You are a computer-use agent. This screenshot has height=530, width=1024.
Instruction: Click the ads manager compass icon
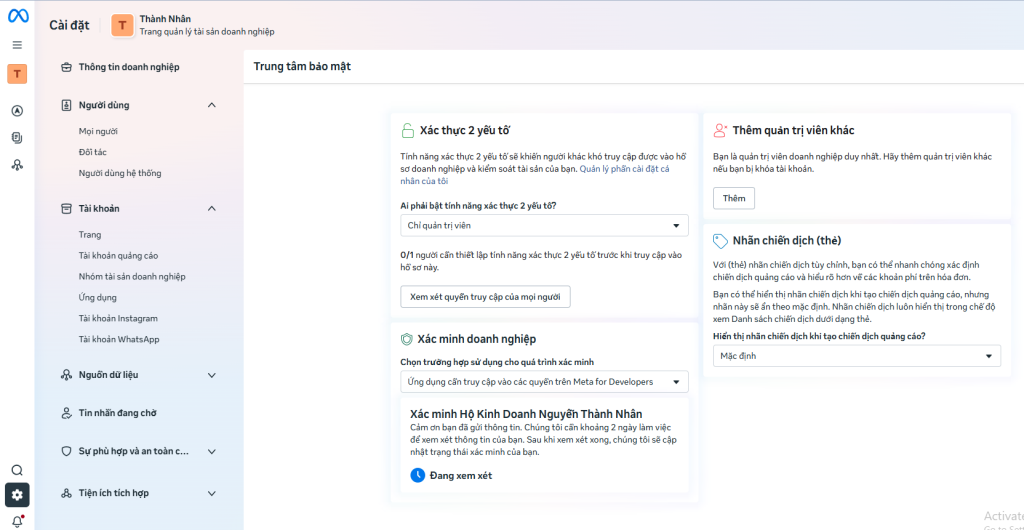pos(17,111)
